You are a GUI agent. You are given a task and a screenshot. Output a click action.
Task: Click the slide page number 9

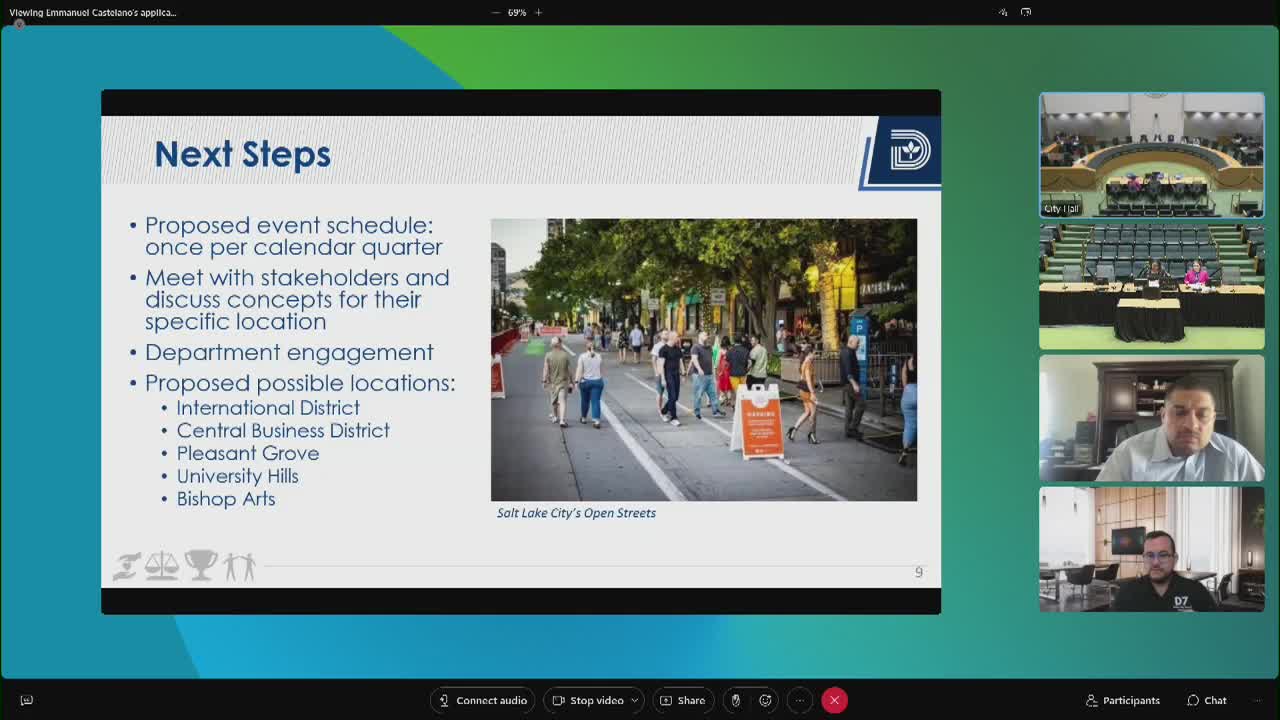[x=919, y=572]
